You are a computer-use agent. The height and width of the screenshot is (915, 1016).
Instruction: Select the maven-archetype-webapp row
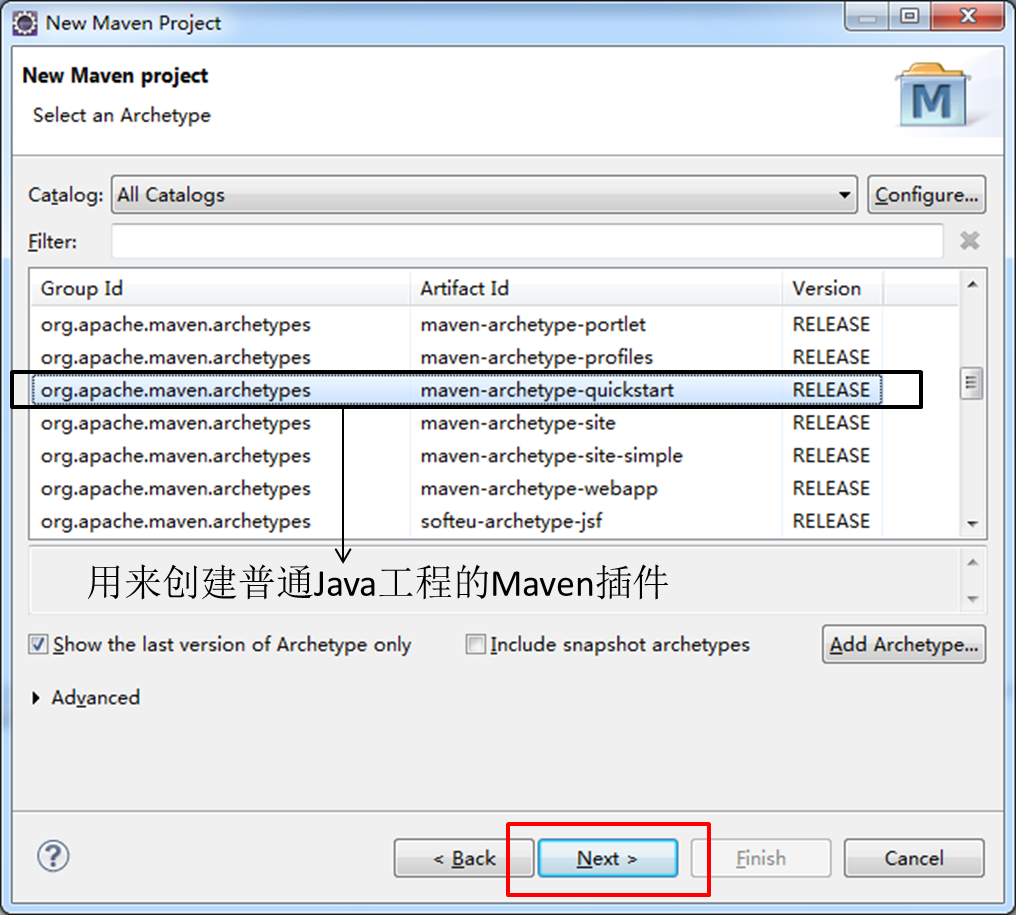point(457,488)
